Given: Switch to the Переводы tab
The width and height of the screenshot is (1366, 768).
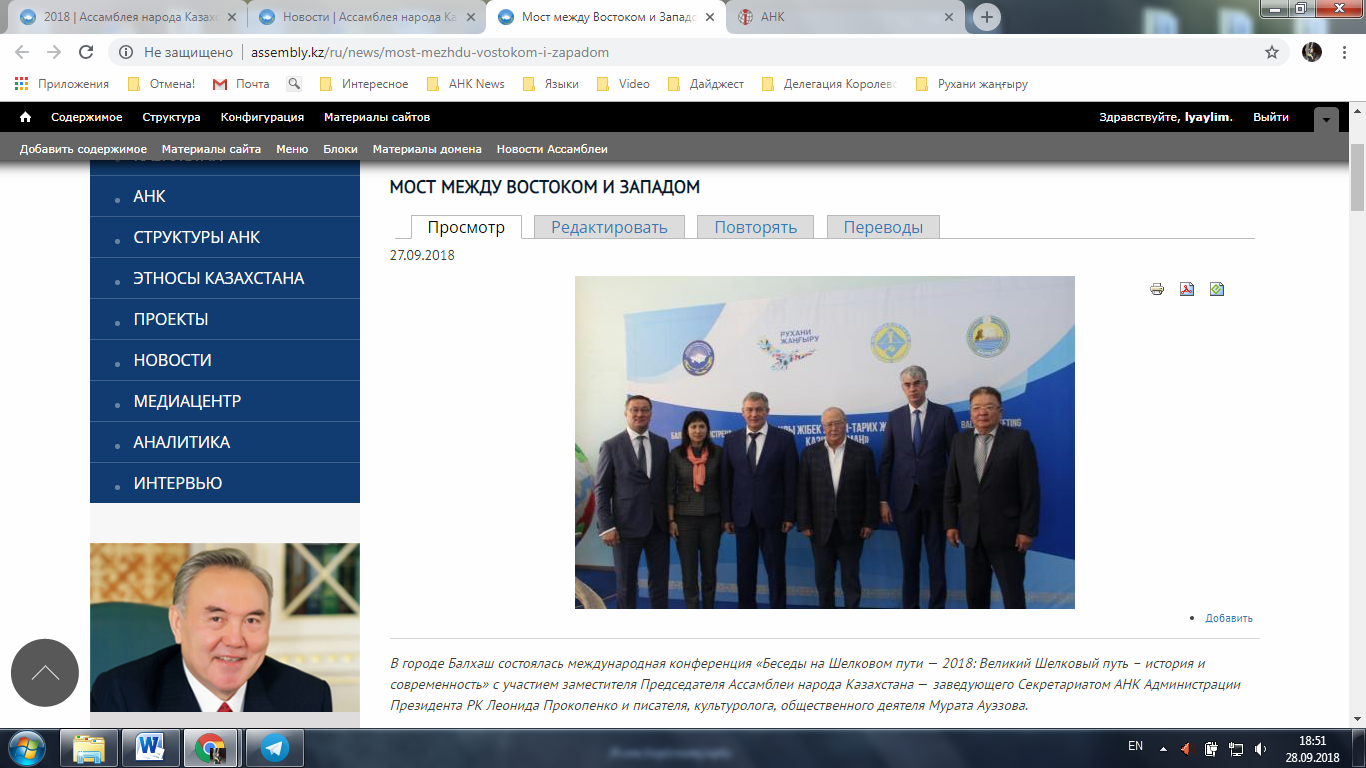Looking at the screenshot, I should tap(883, 227).
